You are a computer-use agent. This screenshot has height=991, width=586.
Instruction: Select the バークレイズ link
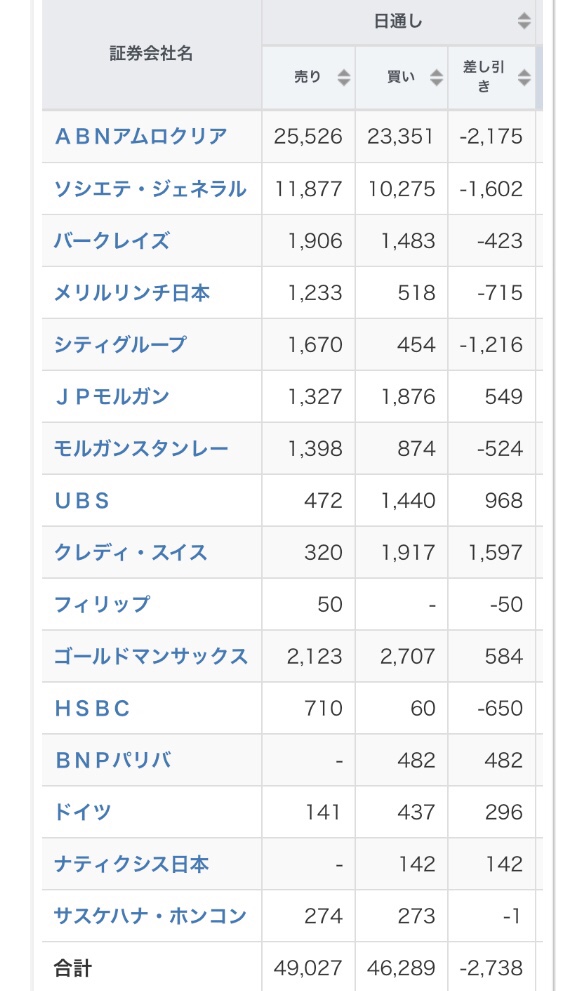112,241
